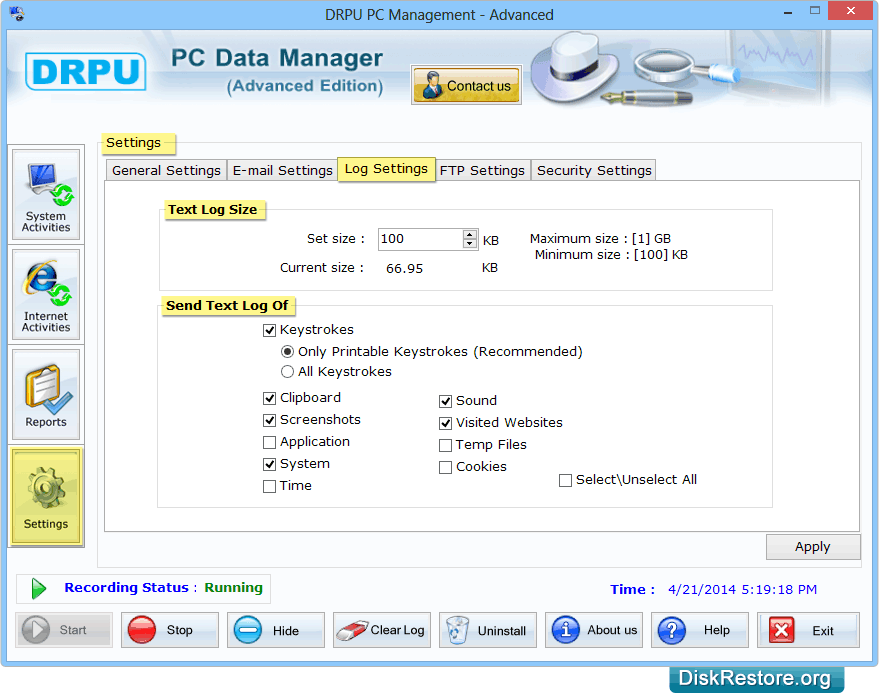Click the Set size input field
This screenshot has height=693, width=879.
(420, 239)
